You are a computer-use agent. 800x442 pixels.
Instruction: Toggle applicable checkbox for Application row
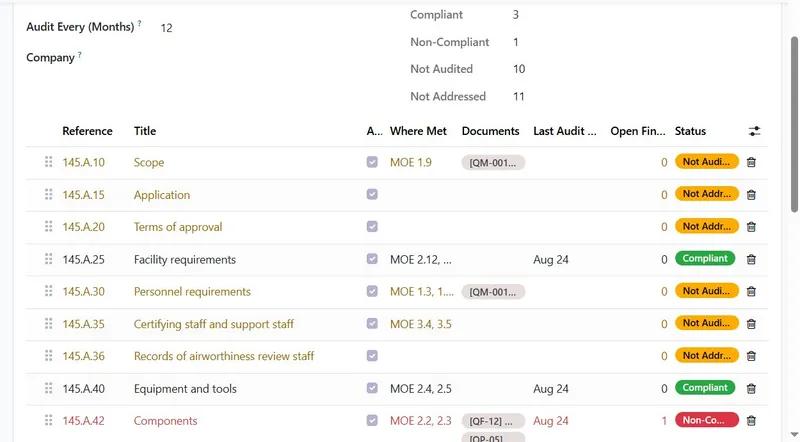tap(372, 194)
